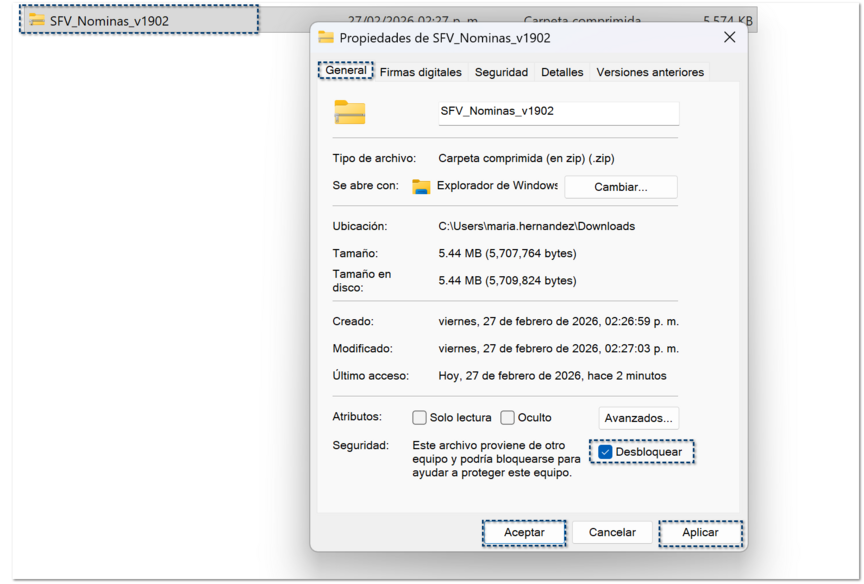Click the file name field SFV_Nominas_v1902
Viewport: 864px width, 584px height.
coord(559,112)
